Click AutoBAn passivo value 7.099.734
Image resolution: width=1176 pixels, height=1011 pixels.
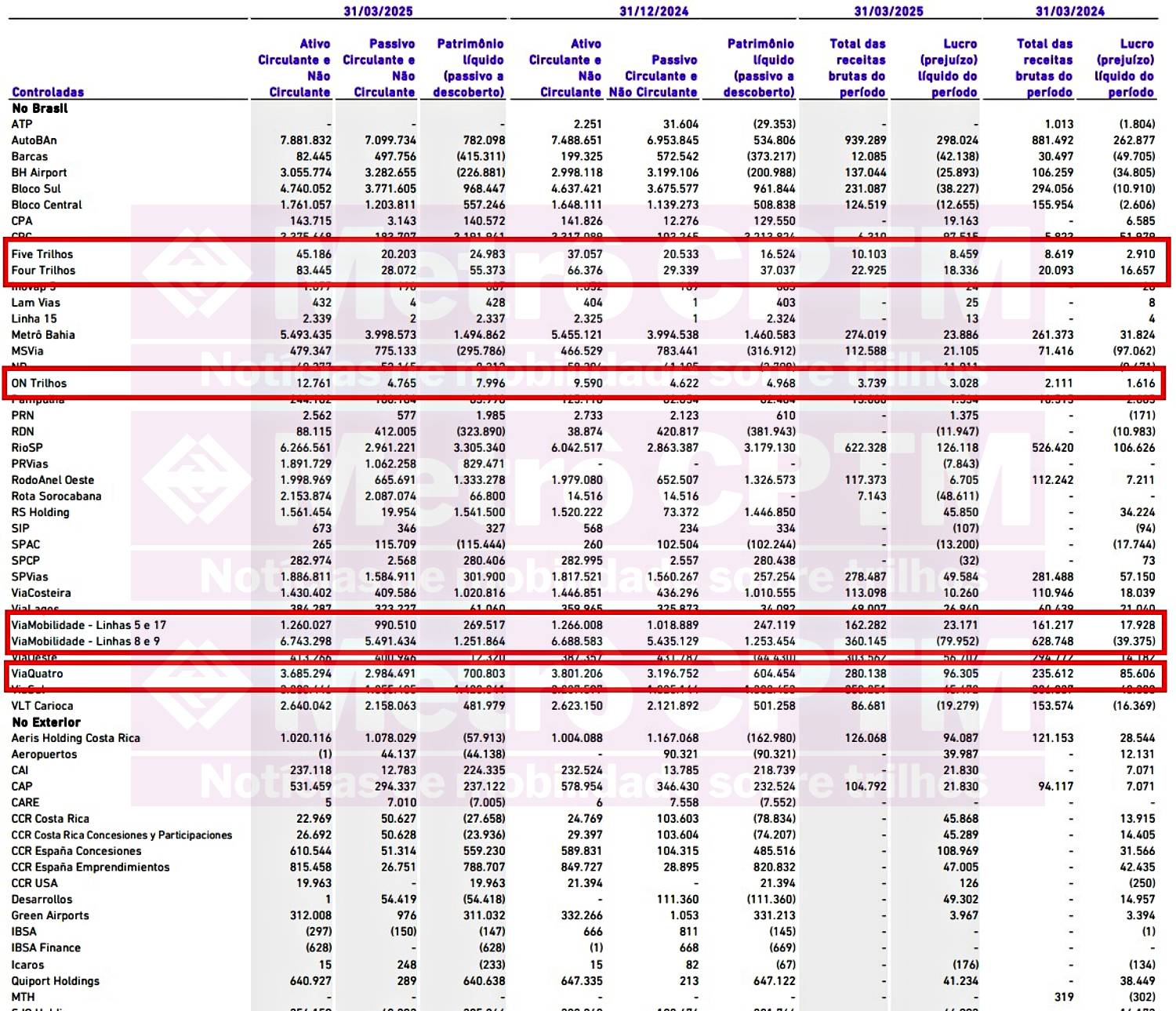[x=390, y=140]
